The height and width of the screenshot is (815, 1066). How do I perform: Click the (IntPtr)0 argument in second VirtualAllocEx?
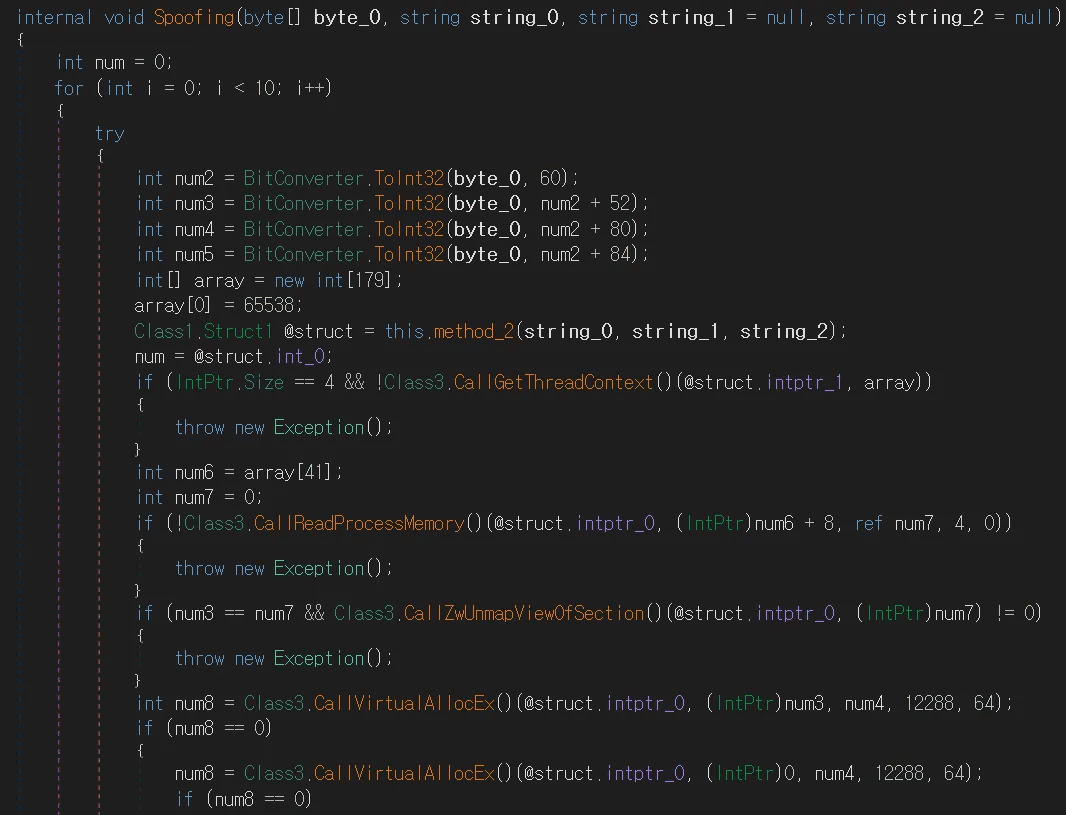point(751,774)
